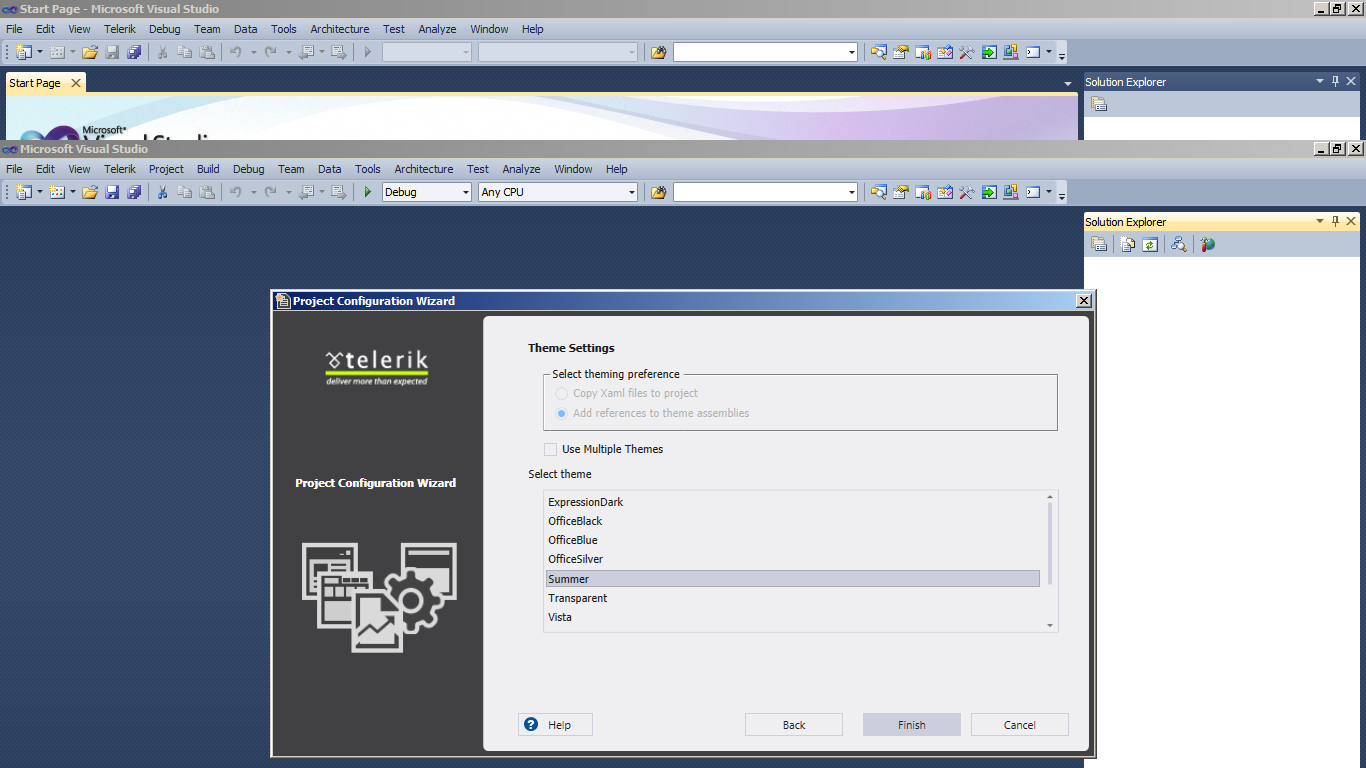The image size is (1366, 768).
Task: Click the theme list scroll up arrow
Action: 1050,497
